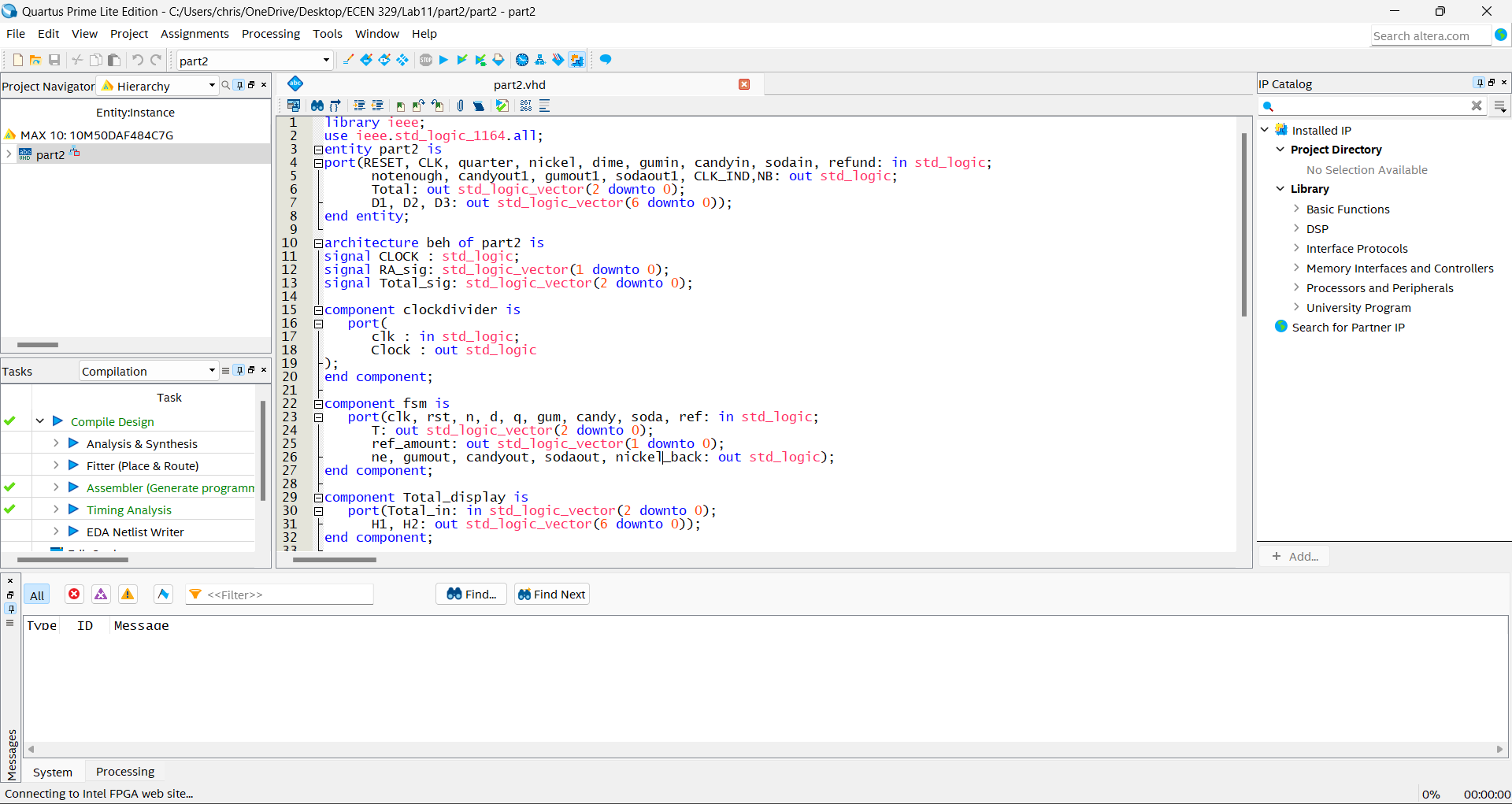Toggle bookmark in editor toolbar
Screen dimensions: 1512x804
(x=400, y=106)
